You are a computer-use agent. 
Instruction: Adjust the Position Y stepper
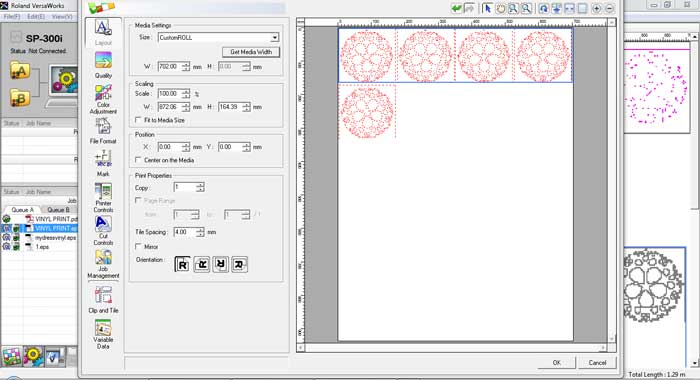click(246, 147)
